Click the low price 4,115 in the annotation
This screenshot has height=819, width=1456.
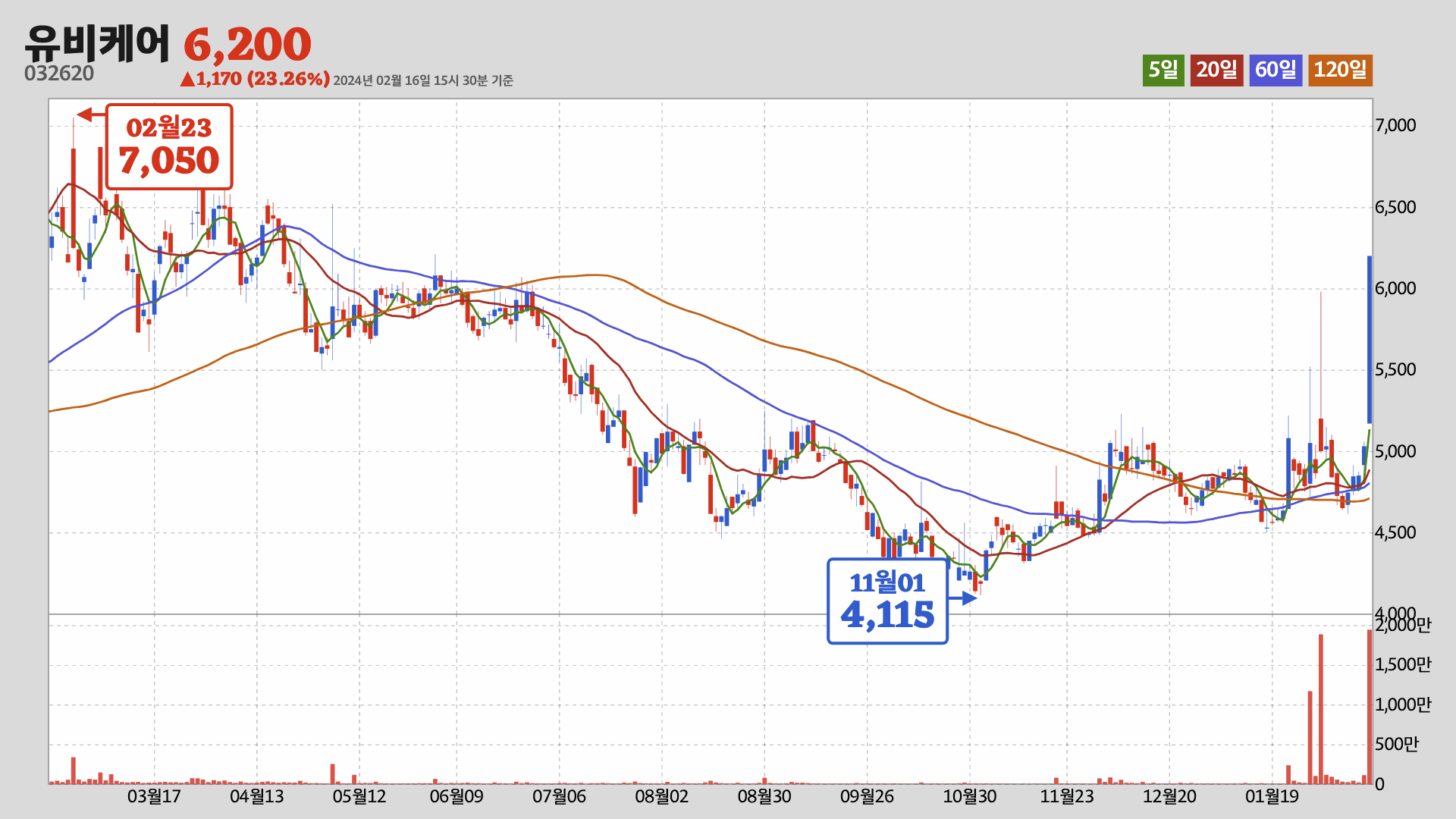[887, 615]
